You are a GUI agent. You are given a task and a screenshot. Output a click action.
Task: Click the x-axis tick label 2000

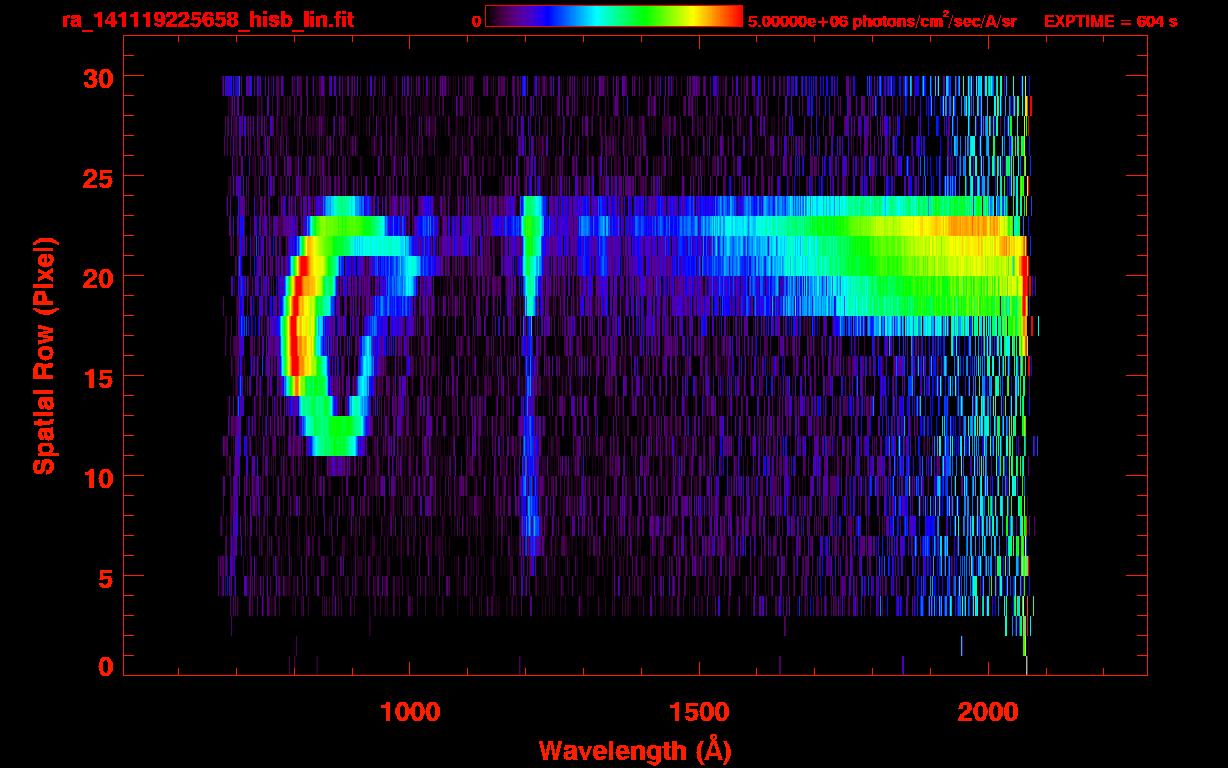(988, 711)
